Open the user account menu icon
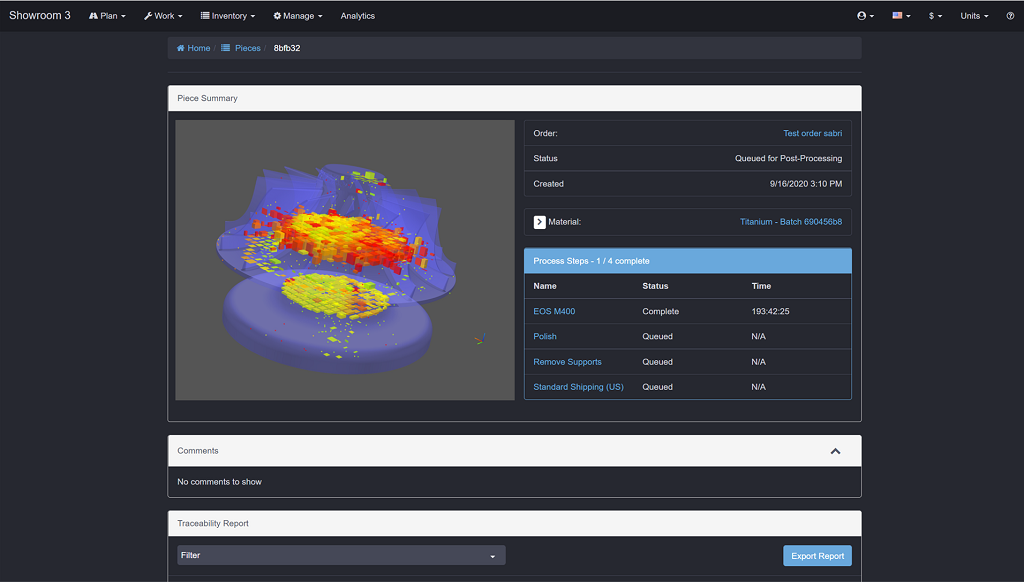This screenshot has height=582, width=1024. click(865, 16)
